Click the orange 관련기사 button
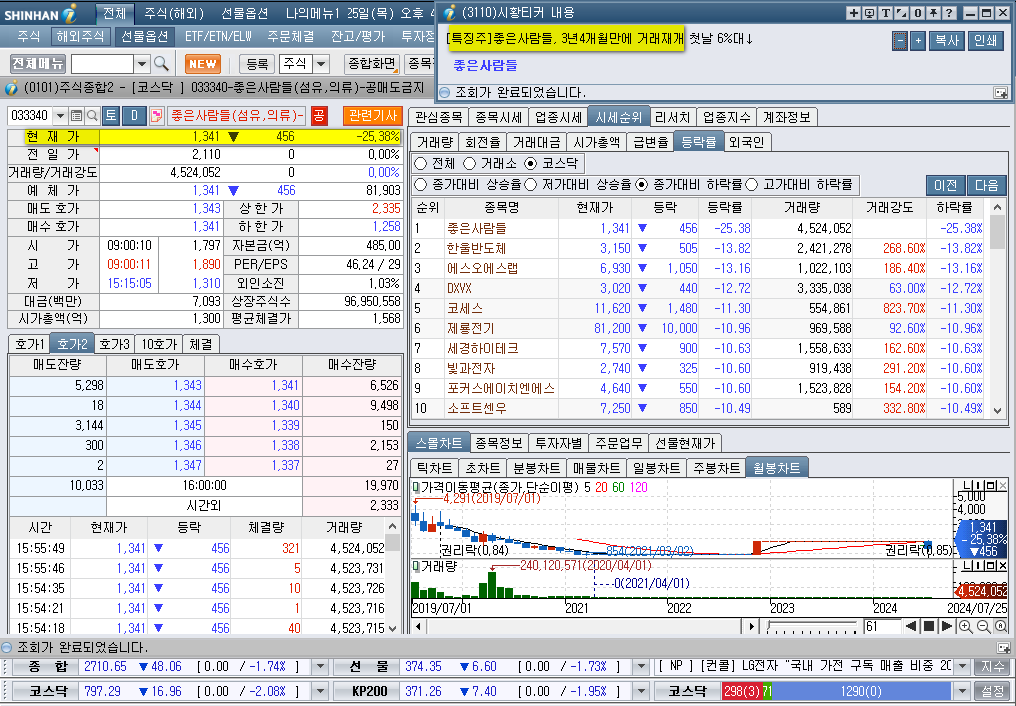This screenshot has height=706, width=1016. click(x=373, y=116)
